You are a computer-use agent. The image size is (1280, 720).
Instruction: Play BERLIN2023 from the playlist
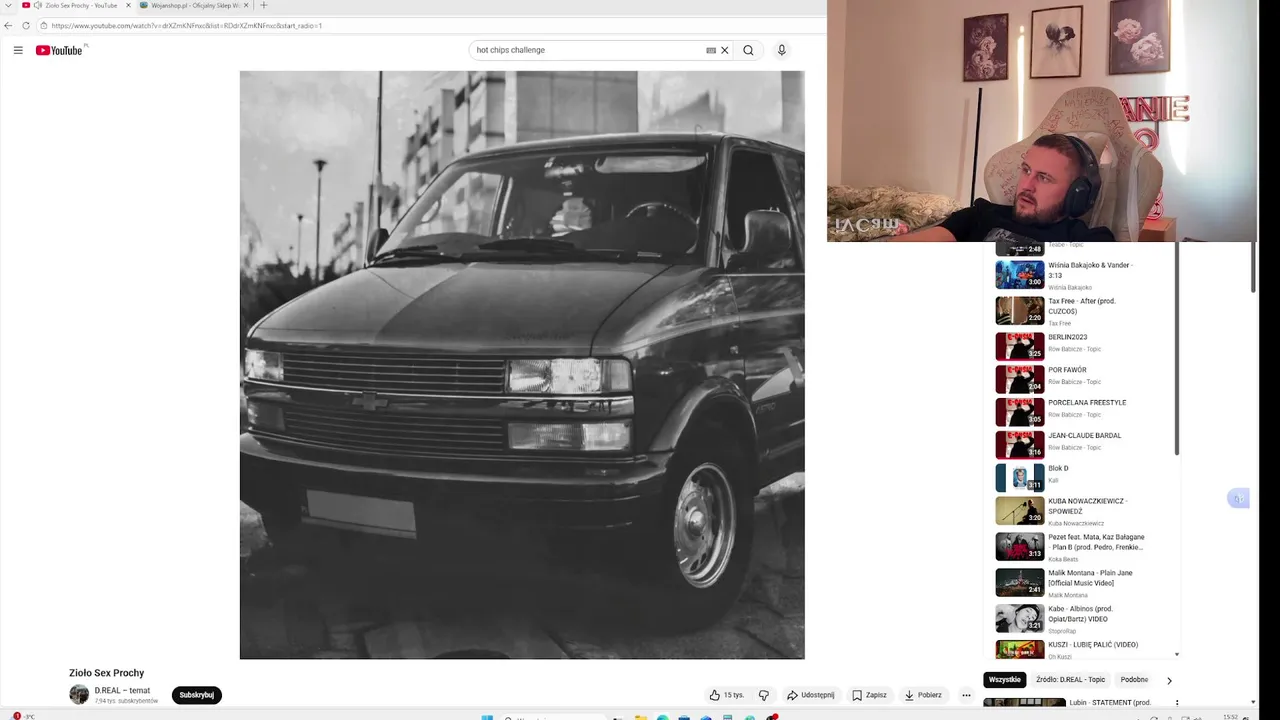pyautogui.click(x=1085, y=346)
